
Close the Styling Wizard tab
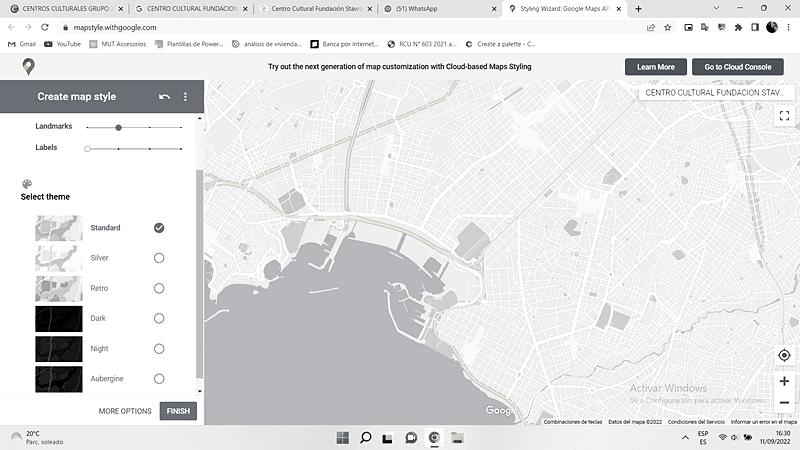click(618, 9)
